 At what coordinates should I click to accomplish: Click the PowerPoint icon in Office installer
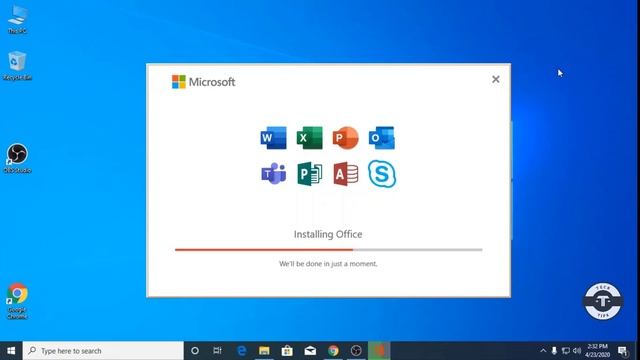coord(345,138)
